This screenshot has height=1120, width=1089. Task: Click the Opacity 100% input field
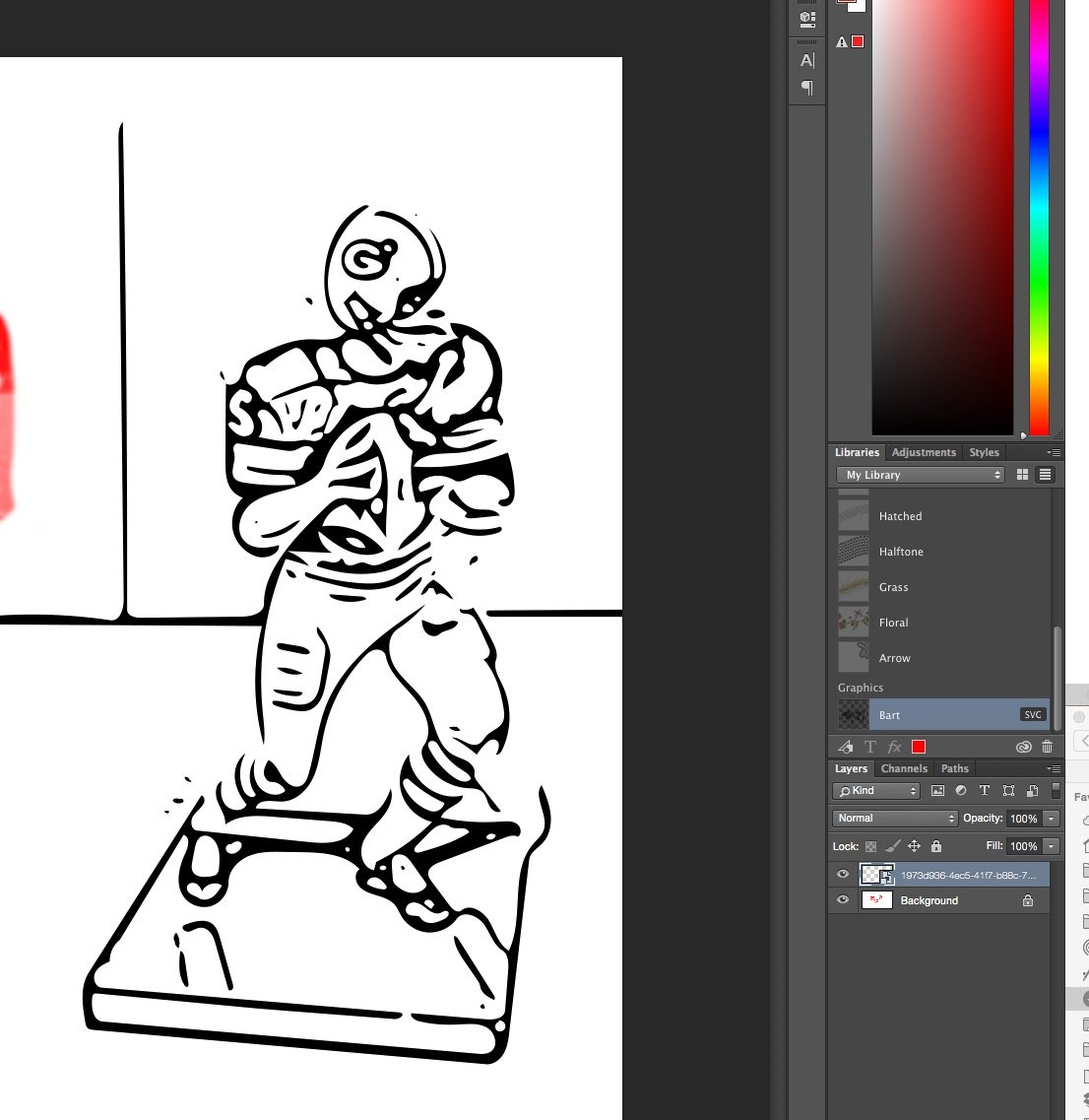point(1024,819)
